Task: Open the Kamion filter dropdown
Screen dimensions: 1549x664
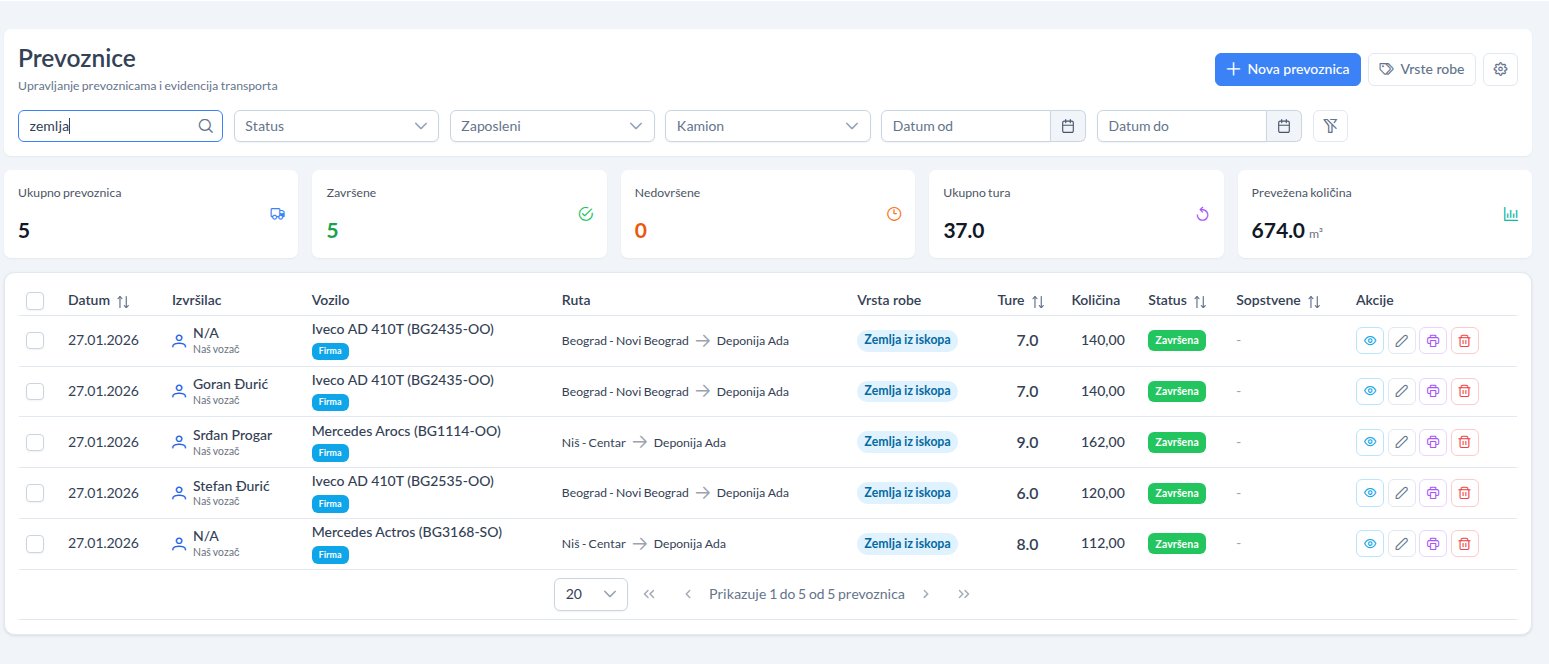Action: point(768,126)
